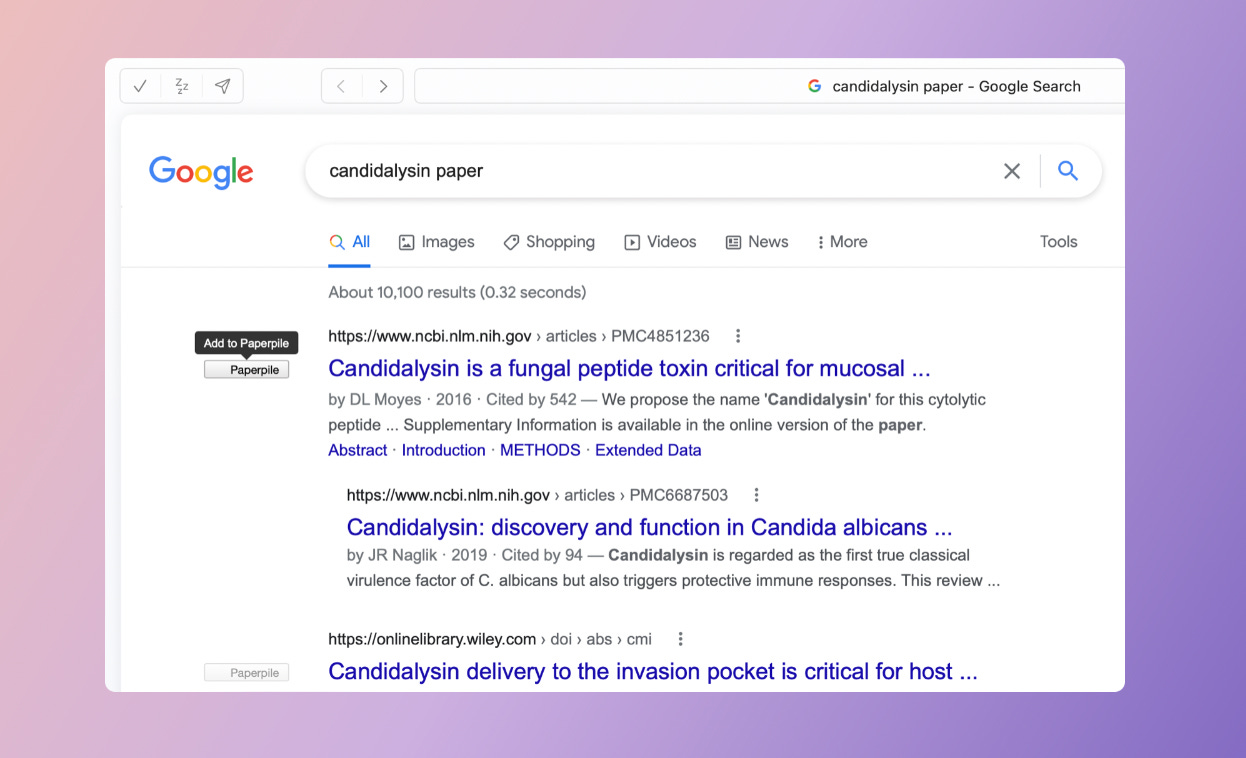Click the blue magnifier search icon
Viewport: 1246px width, 758px height.
click(1068, 171)
